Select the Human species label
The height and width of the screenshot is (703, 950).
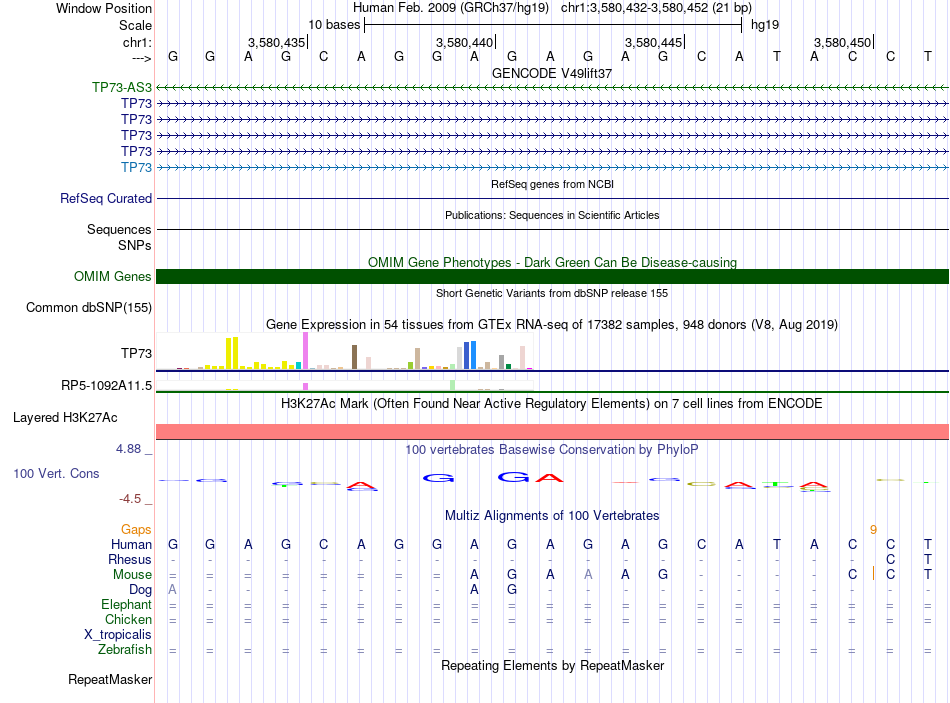point(131,545)
